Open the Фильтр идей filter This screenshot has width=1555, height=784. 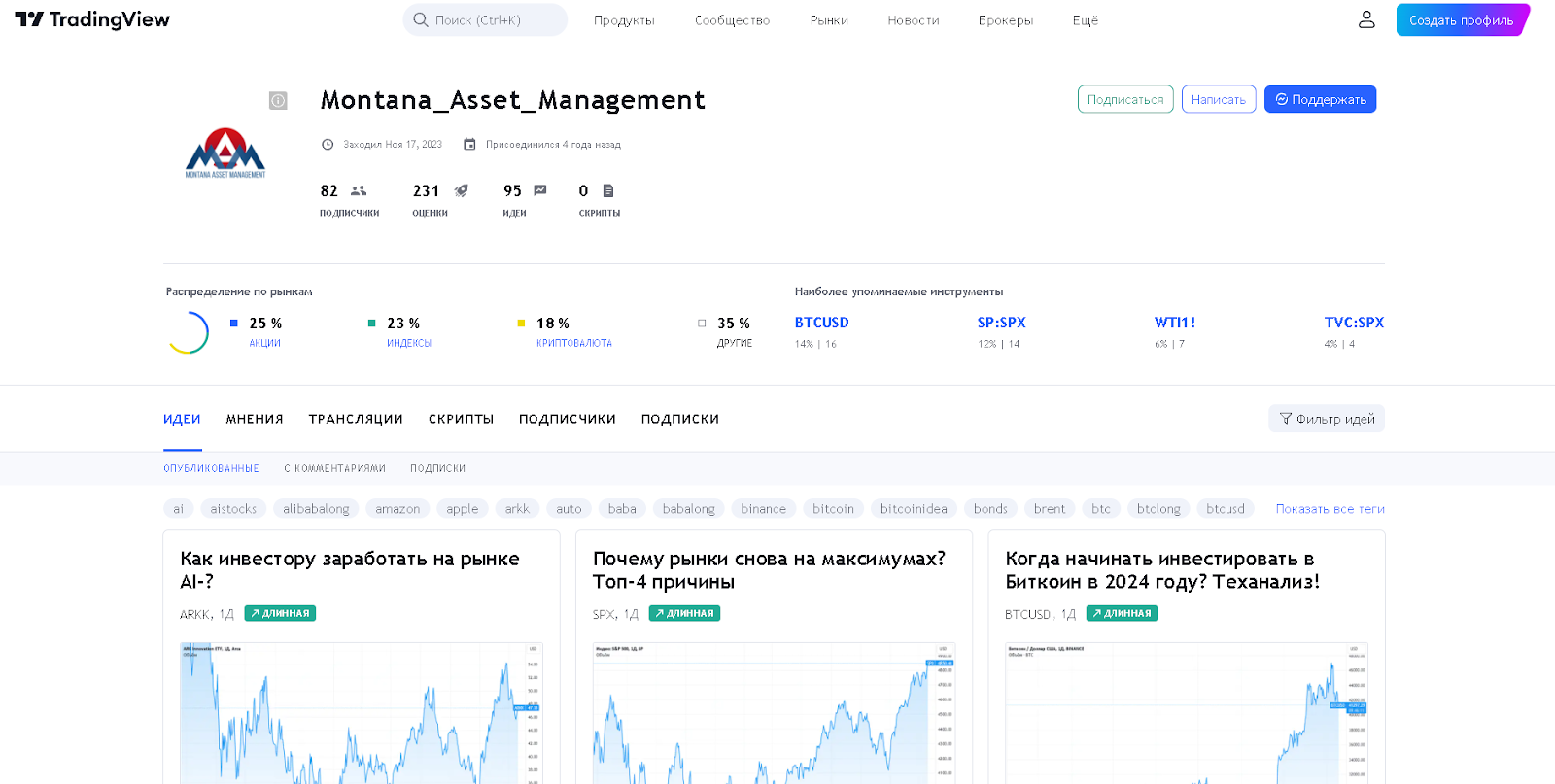(1327, 418)
